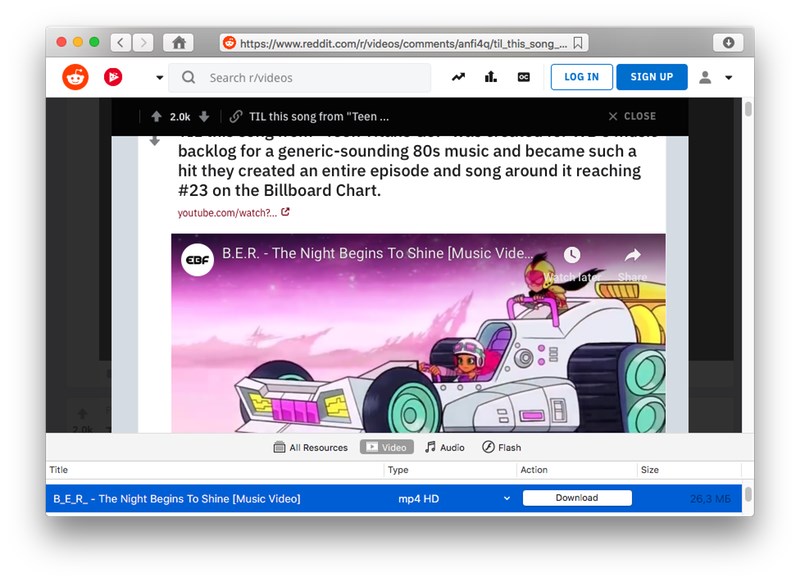Bookmark the page via address bar icon
The height and width of the screenshot is (582, 800).
[578, 43]
